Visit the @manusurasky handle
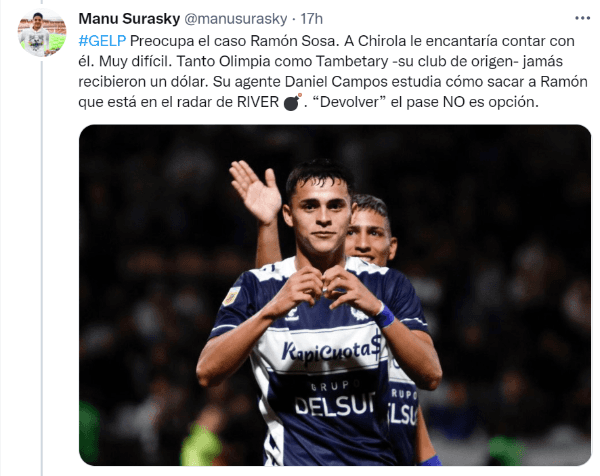The width and height of the screenshot is (600, 476). point(236,19)
